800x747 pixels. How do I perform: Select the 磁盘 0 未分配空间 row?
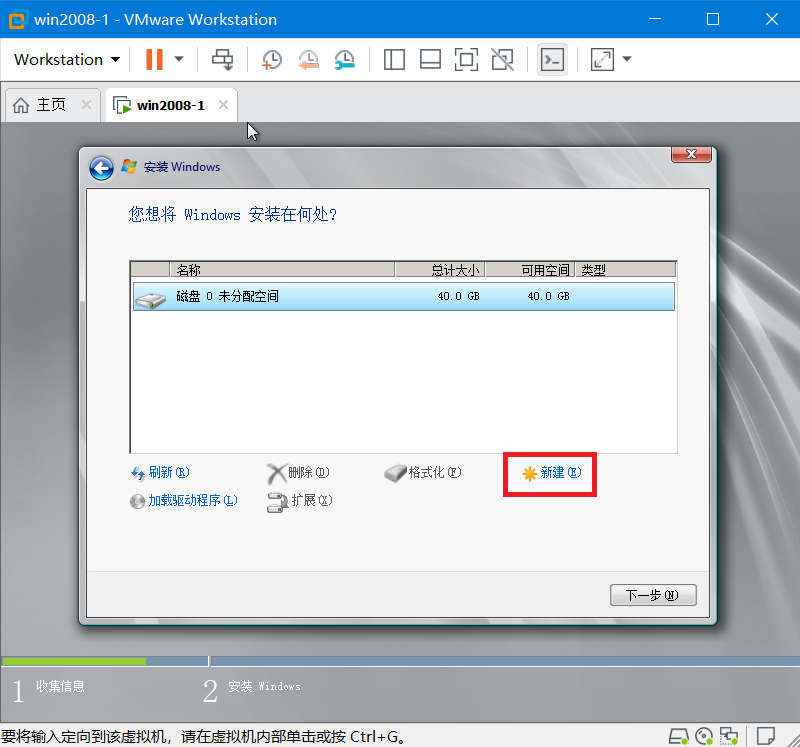[x=404, y=296]
